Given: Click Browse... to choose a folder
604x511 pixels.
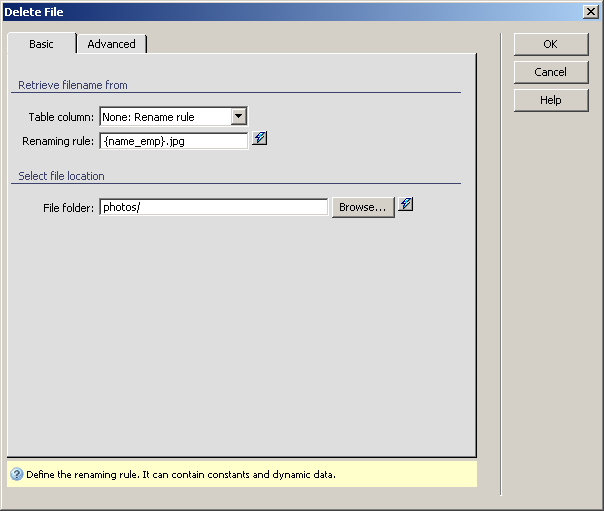Looking at the screenshot, I should coord(362,207).
